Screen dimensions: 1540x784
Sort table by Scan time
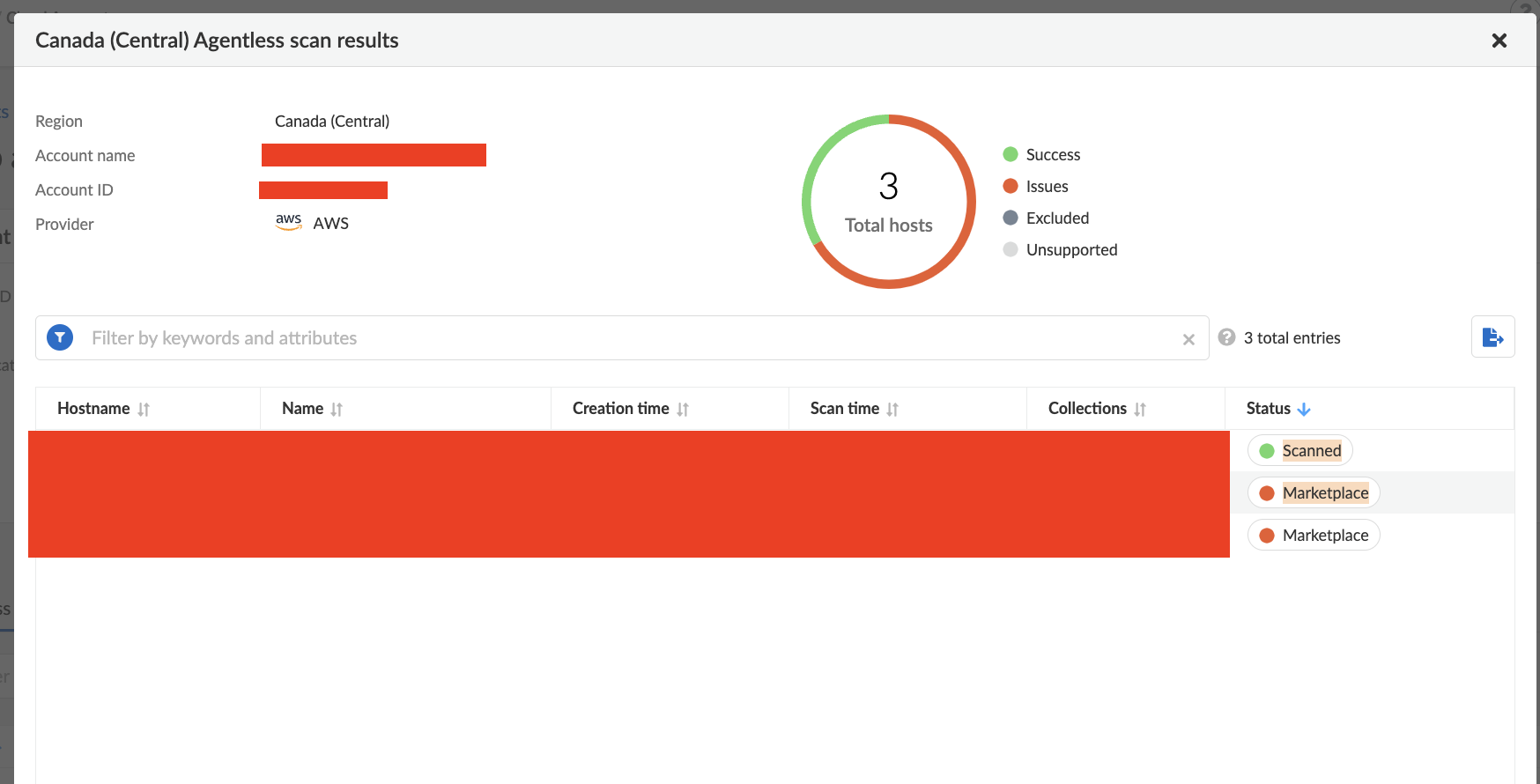pyautogui.click(x=892, y=409)
